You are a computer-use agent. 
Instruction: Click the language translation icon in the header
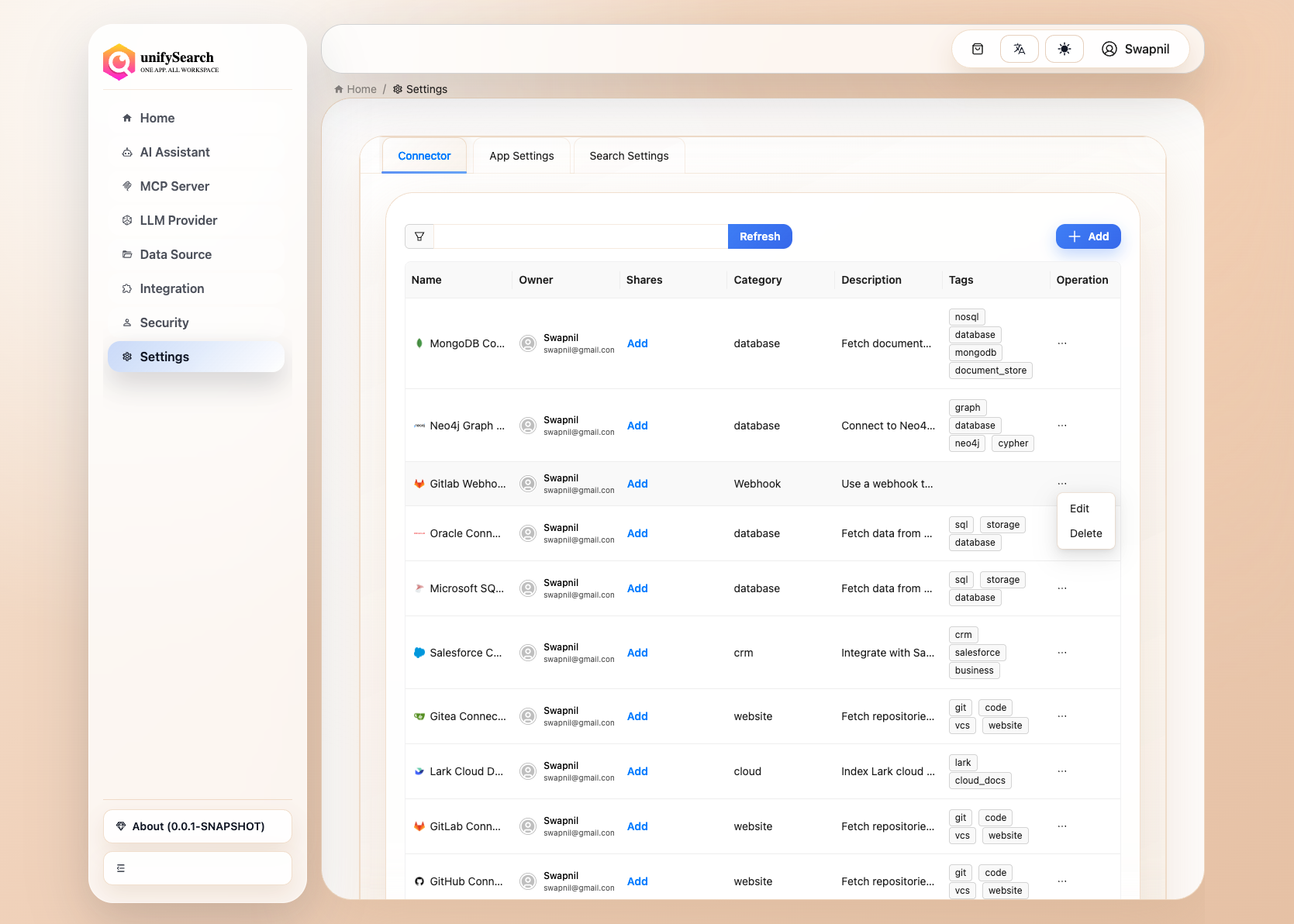tap(1019, 48)
